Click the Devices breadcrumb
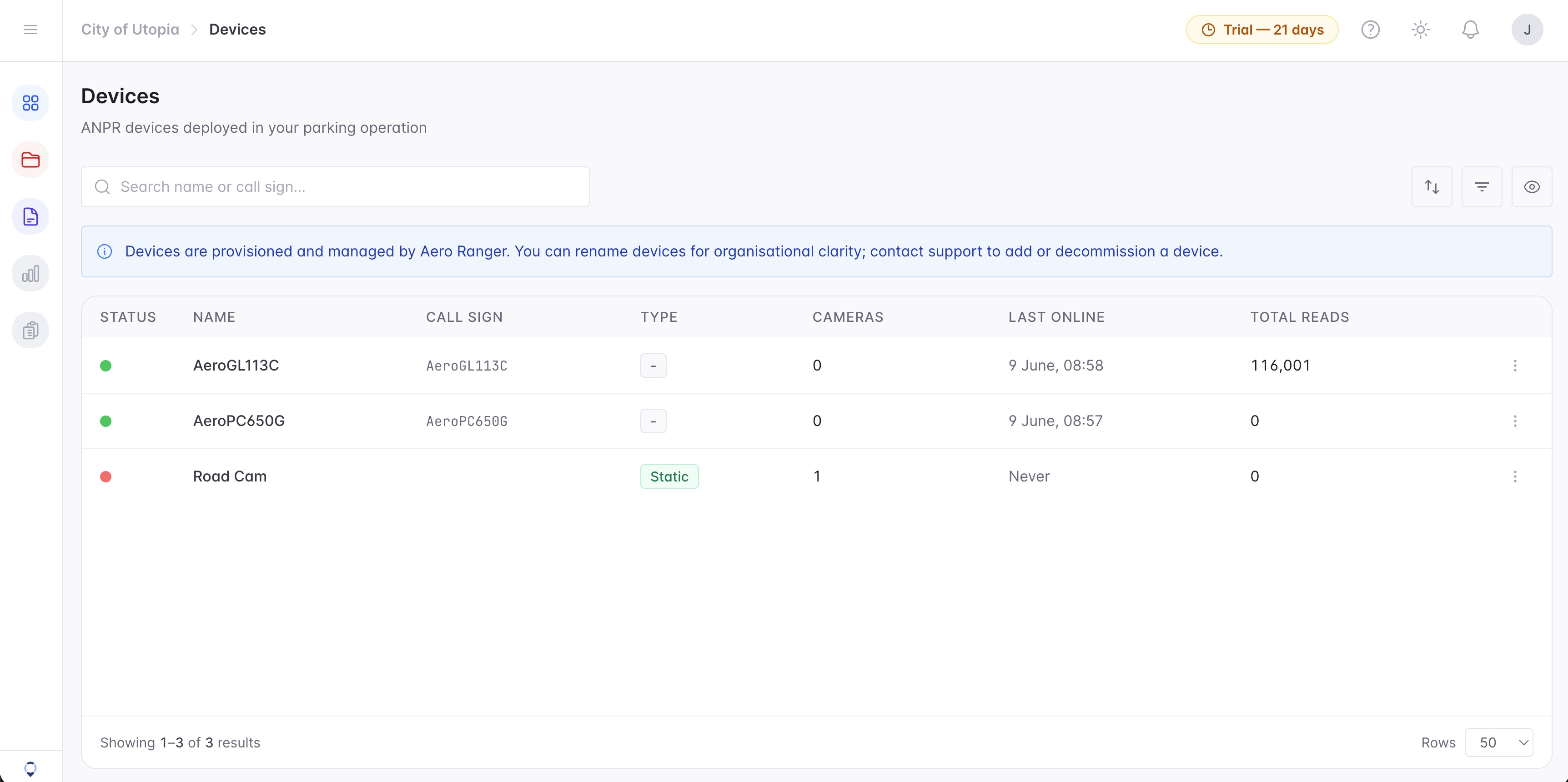The width and height of the screenshot is (1568, 782). [237, 30]
